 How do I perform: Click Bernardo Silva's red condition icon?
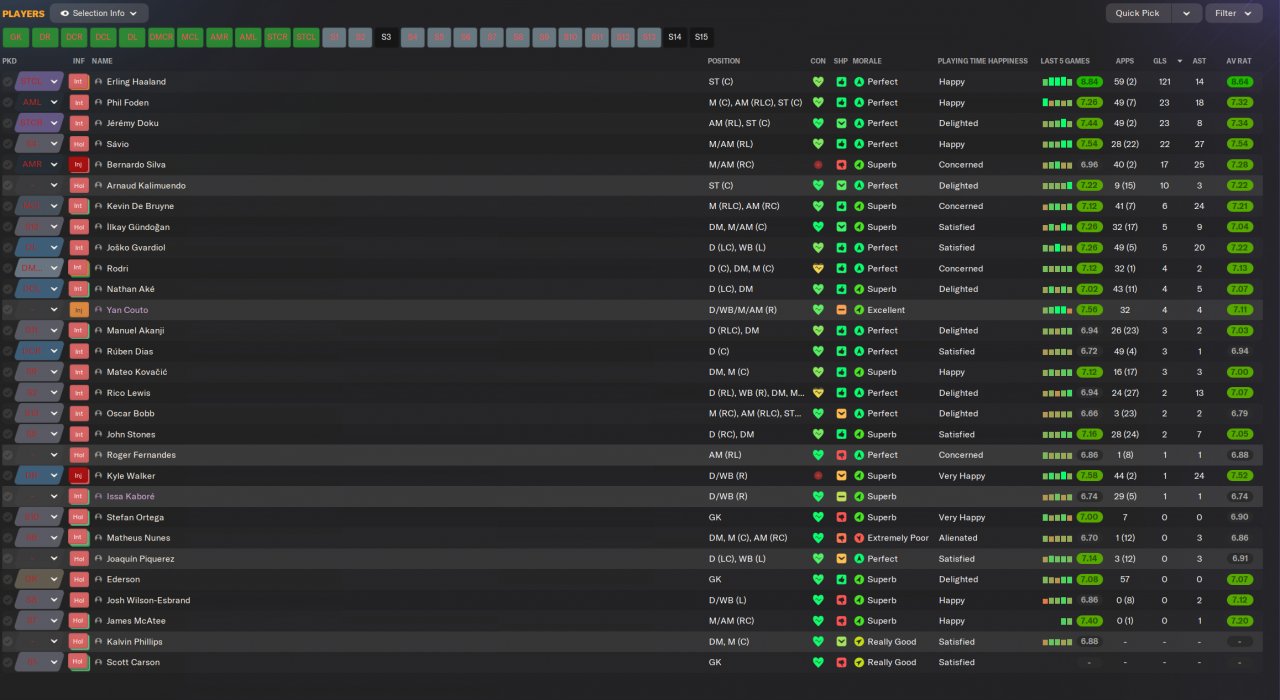818,165
